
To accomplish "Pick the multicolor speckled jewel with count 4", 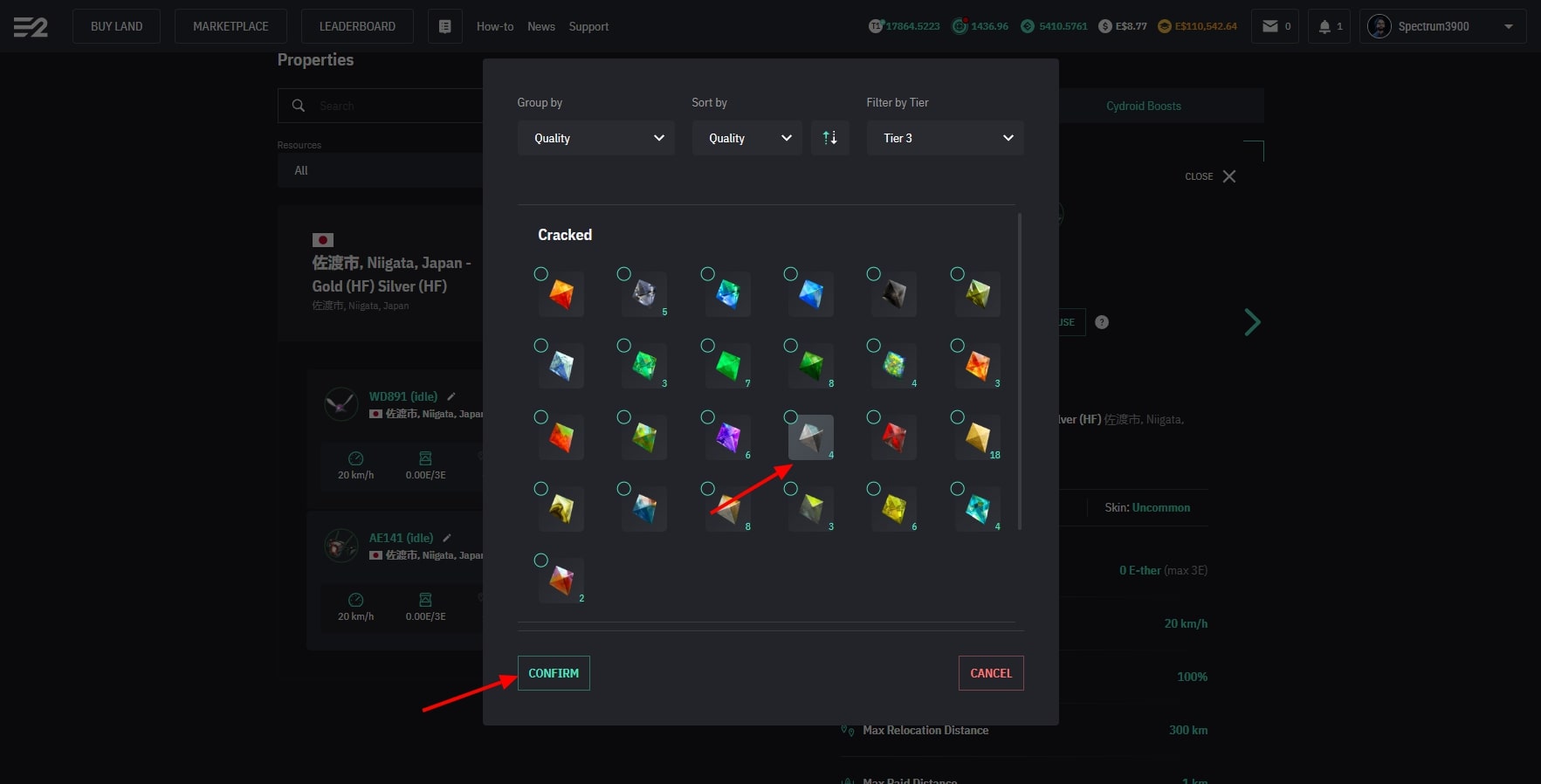I will [894, 366].
